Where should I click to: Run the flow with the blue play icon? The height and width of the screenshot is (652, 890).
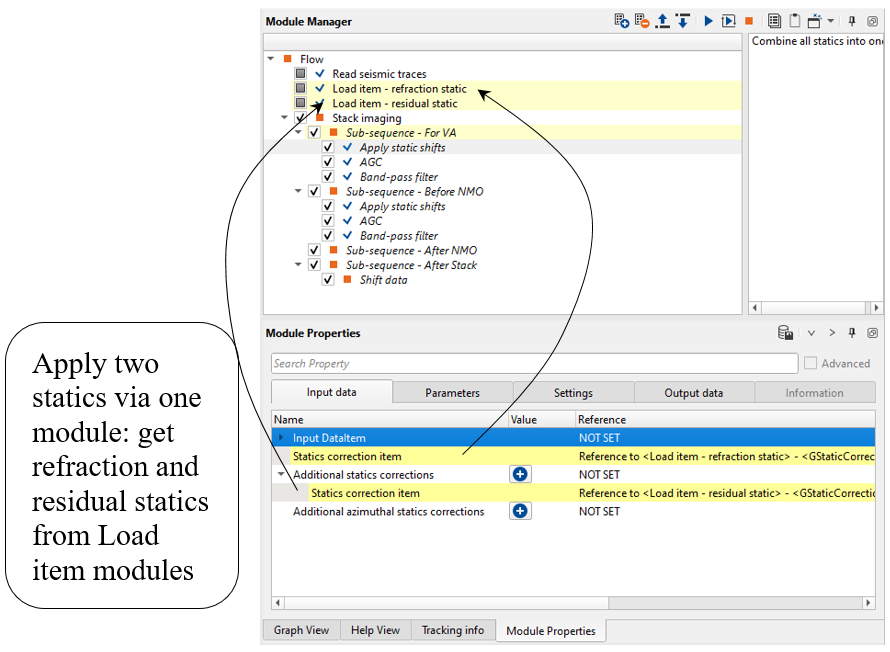tap(708, 21)
